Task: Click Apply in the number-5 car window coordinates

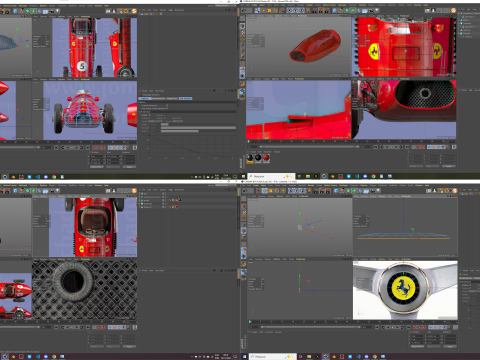Action: point(129,167)
